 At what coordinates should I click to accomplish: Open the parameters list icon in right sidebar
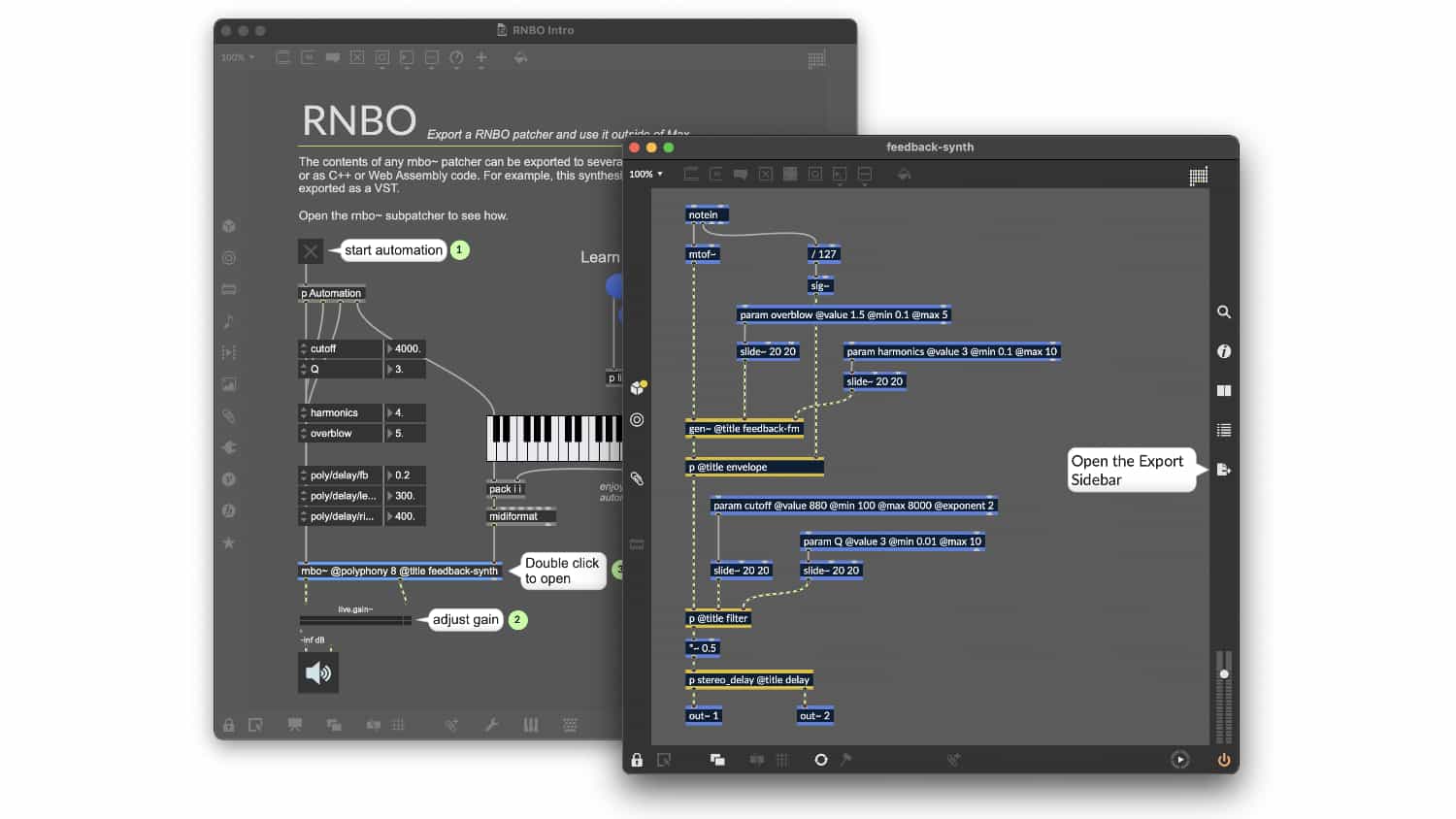tap(1224, 430)
